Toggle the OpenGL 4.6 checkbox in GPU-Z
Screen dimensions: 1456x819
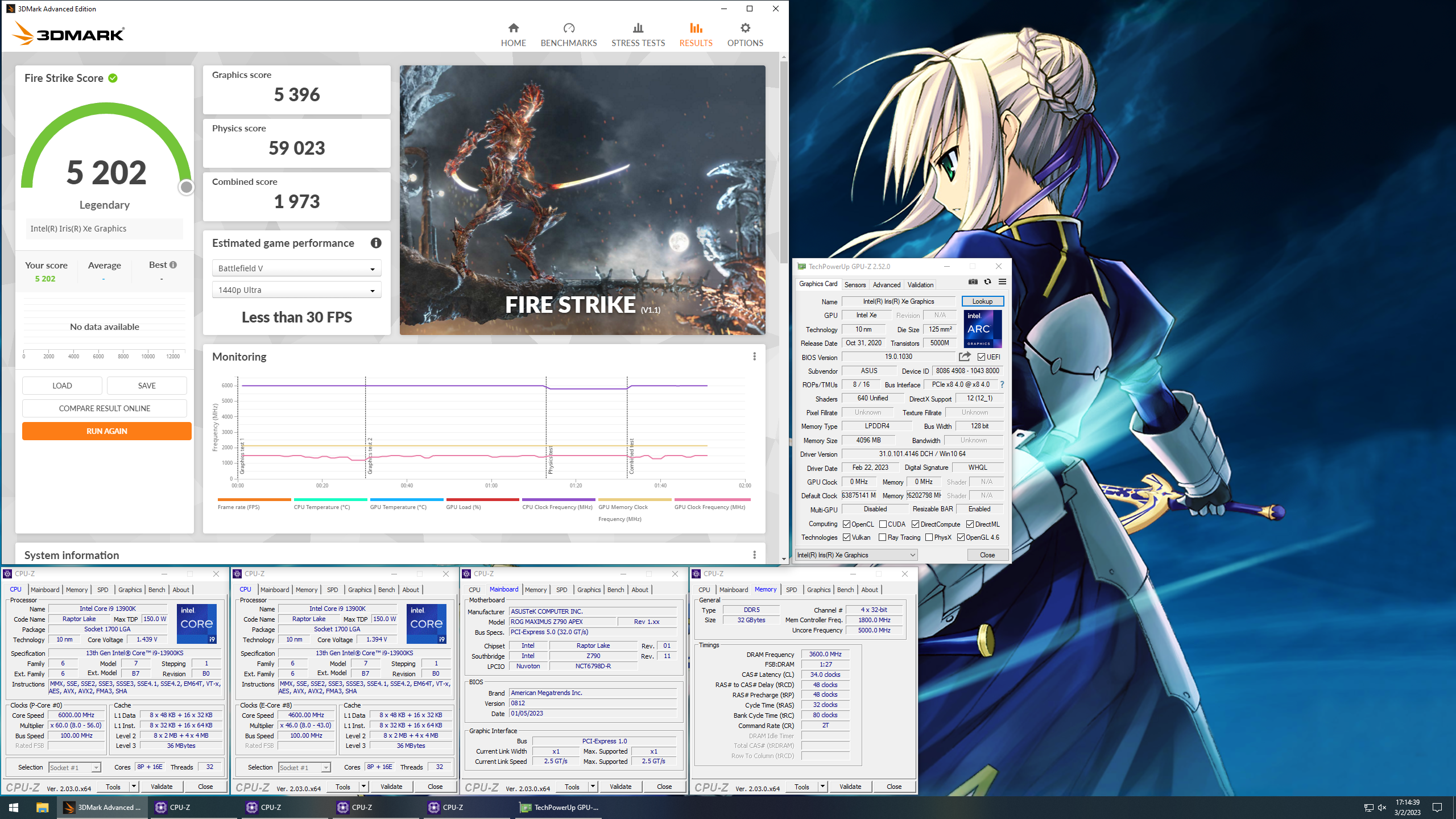961,537
